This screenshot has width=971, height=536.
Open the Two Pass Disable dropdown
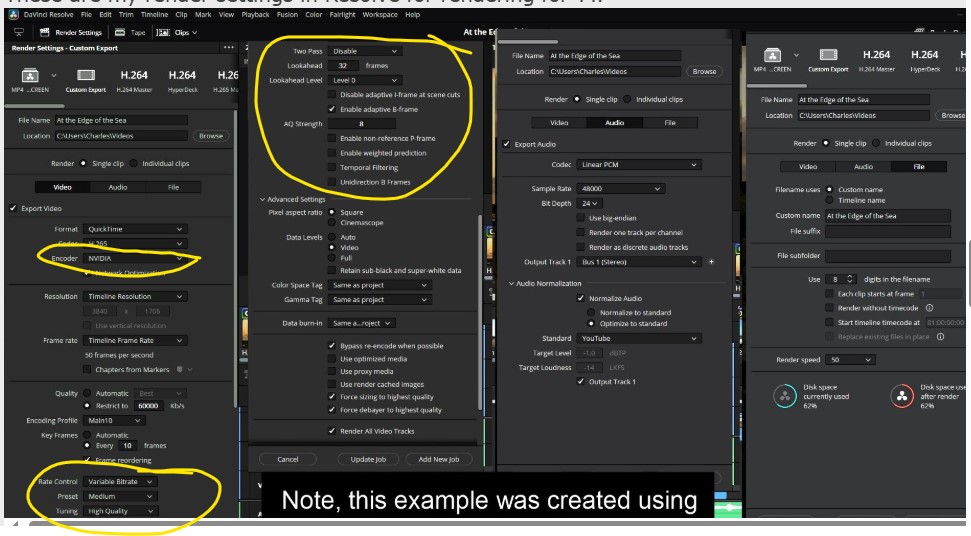(365, 51)
